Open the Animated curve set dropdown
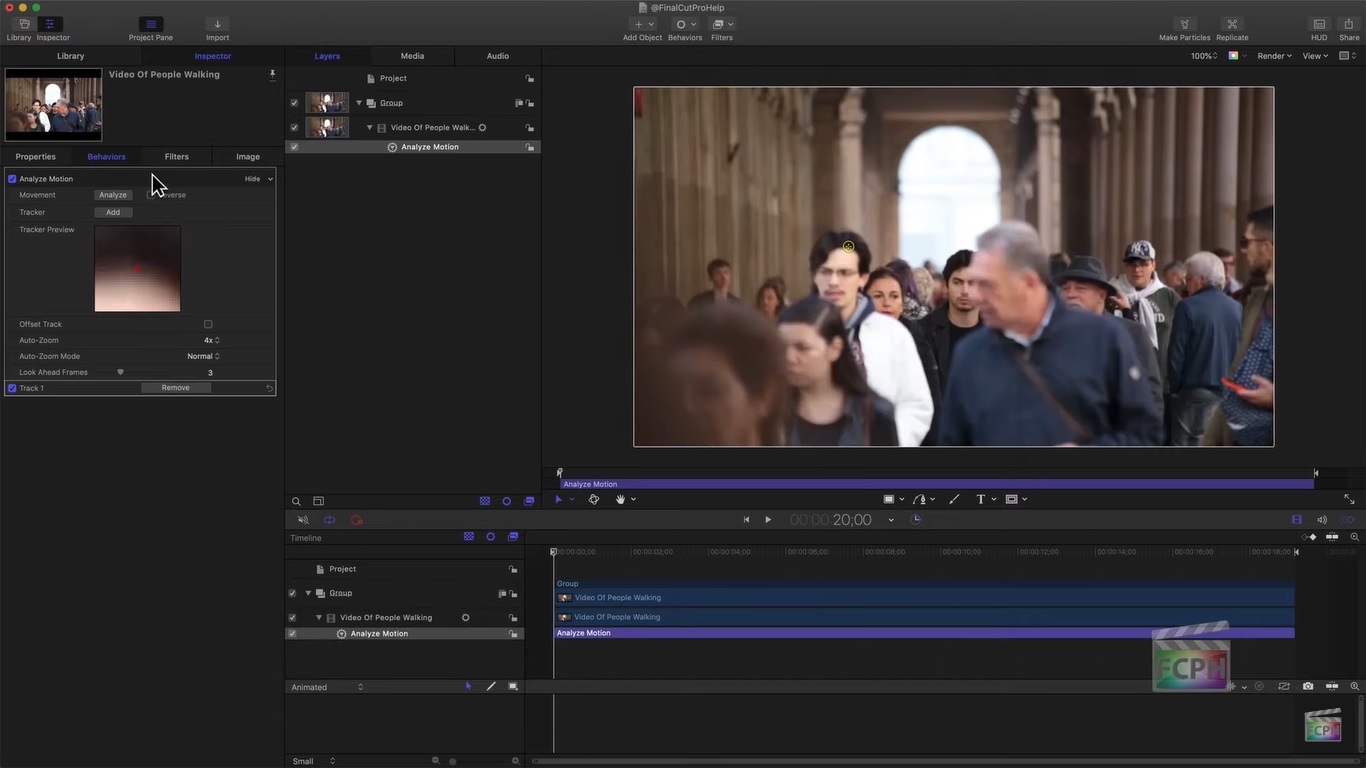The width and height of the screenshot is (1366, 768). pos(327,687)
